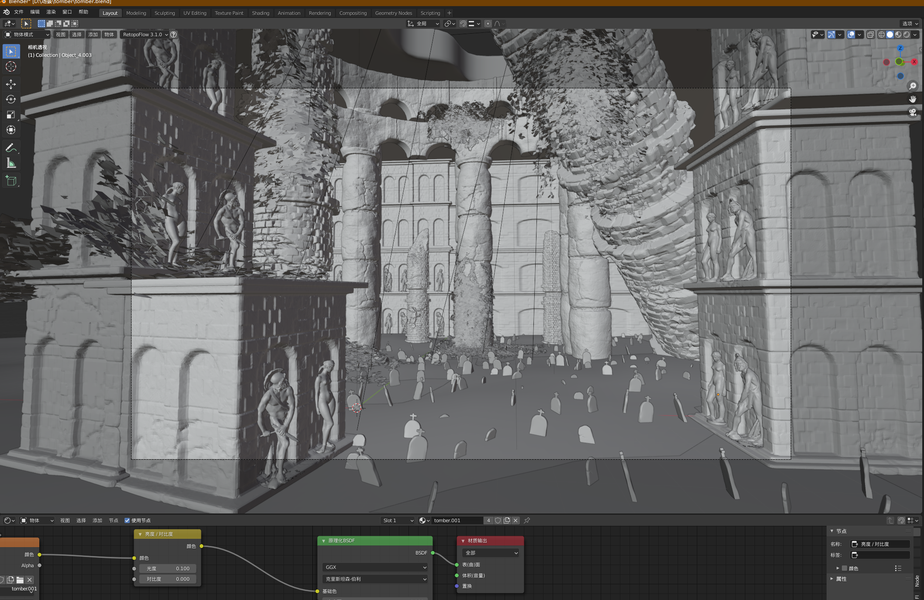The height and width of the screenshot is (600, 924).
Task: Toggle the Use Nodes checkbox
Action: point(127,520)
